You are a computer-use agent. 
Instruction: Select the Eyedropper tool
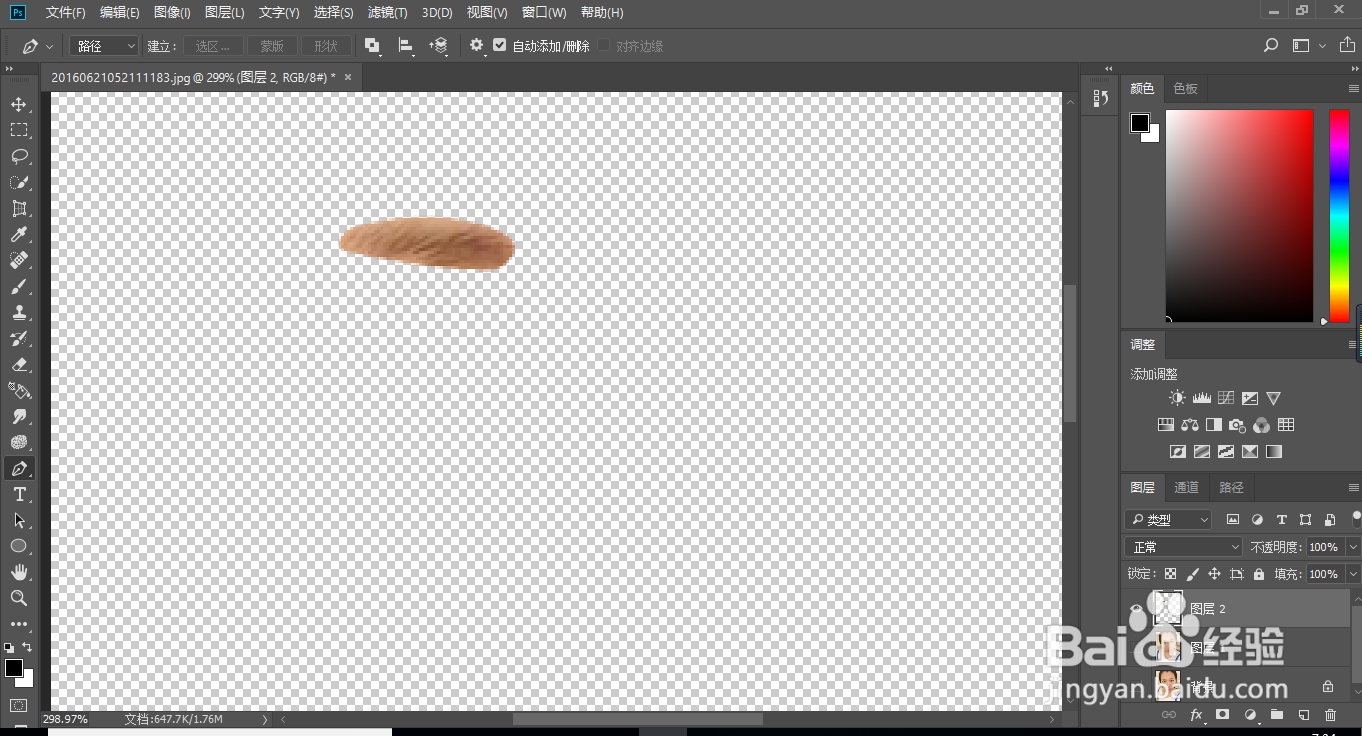[x=18, y=235]
